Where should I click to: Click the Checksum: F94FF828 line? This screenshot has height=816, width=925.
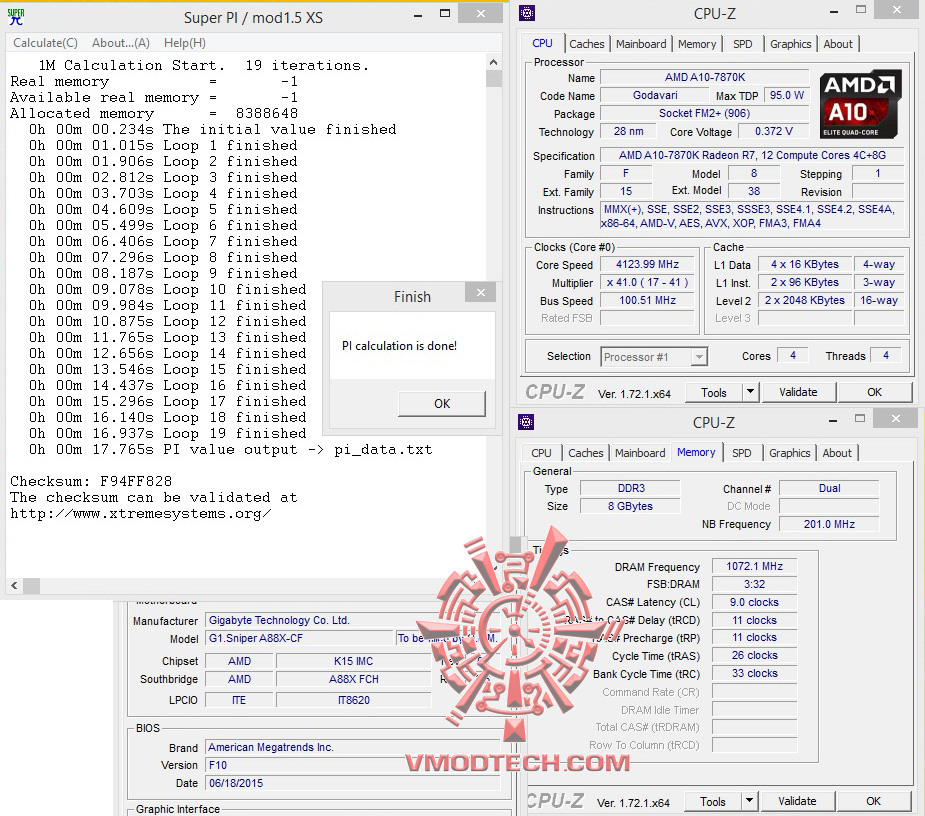(91, 481)
